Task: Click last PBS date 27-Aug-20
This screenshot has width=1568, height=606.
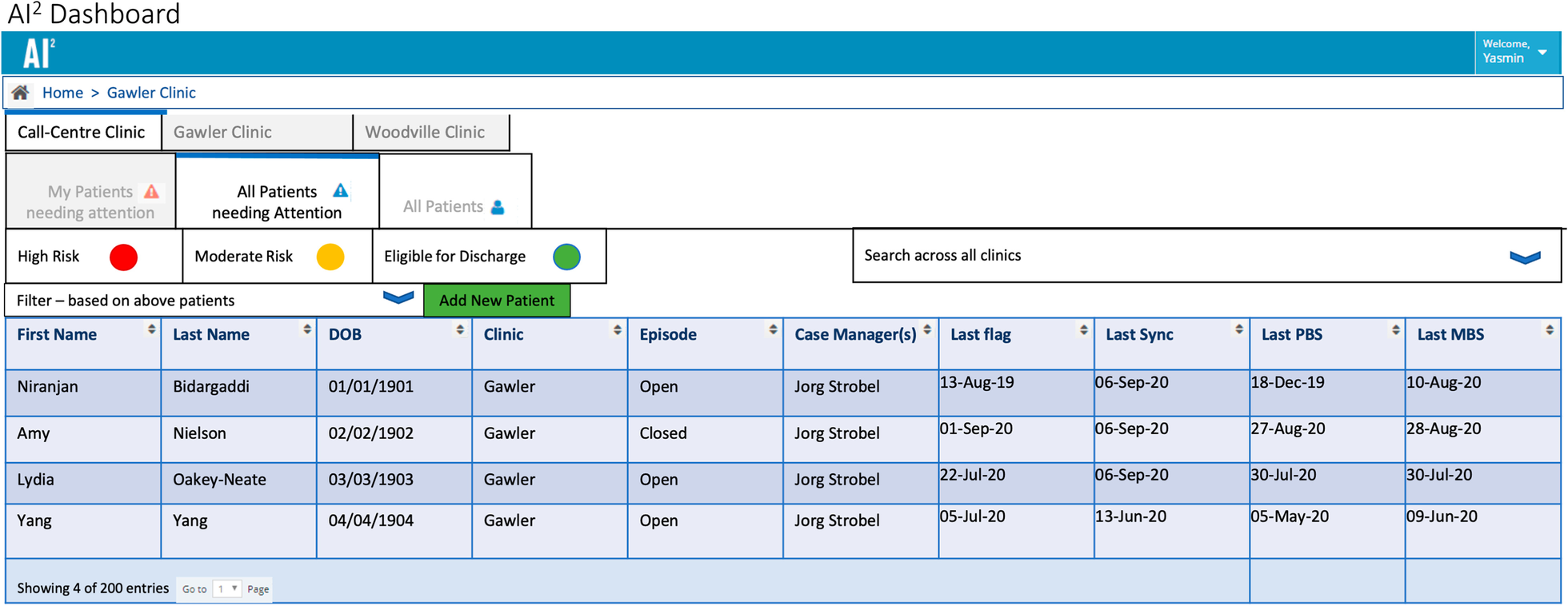Action: pyautogui.click(x=1288, y=429)
